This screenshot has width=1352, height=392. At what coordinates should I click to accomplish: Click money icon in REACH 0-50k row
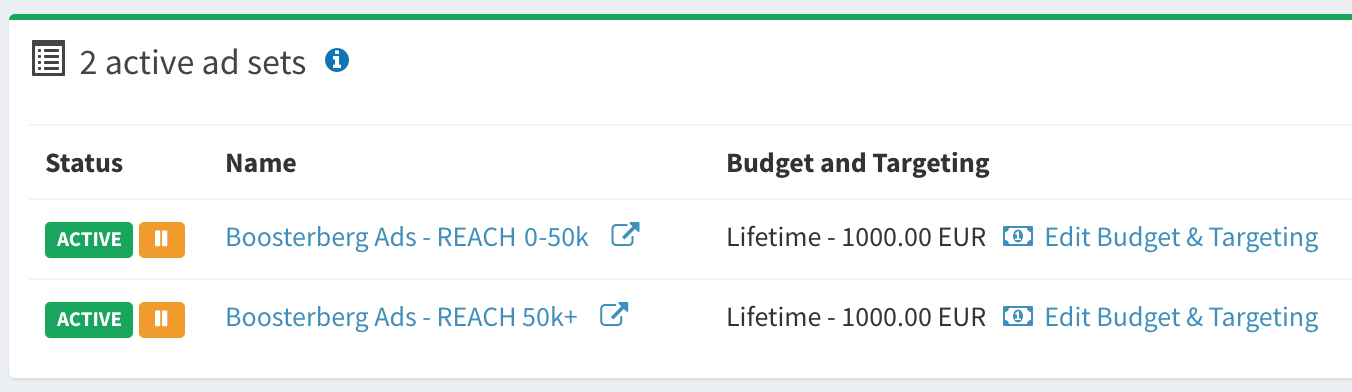click(1018, 237)
